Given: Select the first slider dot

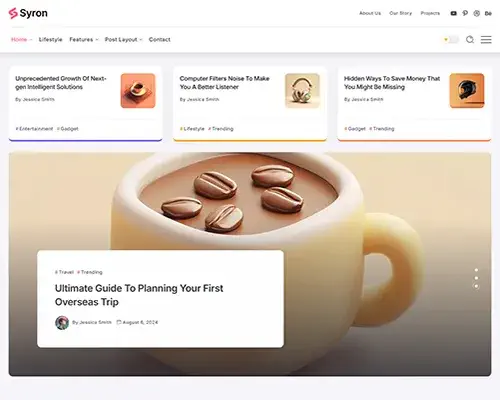Looking at the screenshot, I should click(476, 270).
